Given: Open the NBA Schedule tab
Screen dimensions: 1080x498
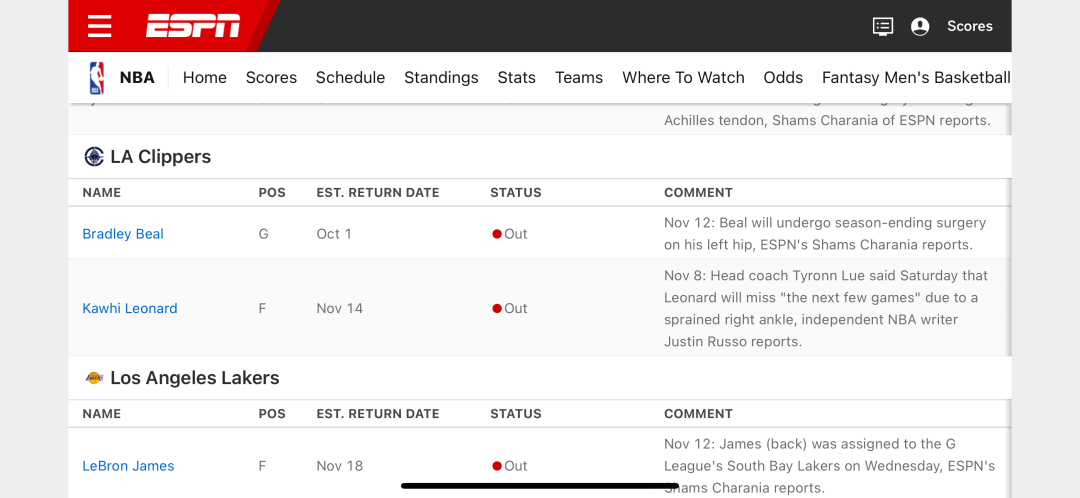Looking at the screenshot, I should point(350,78).
